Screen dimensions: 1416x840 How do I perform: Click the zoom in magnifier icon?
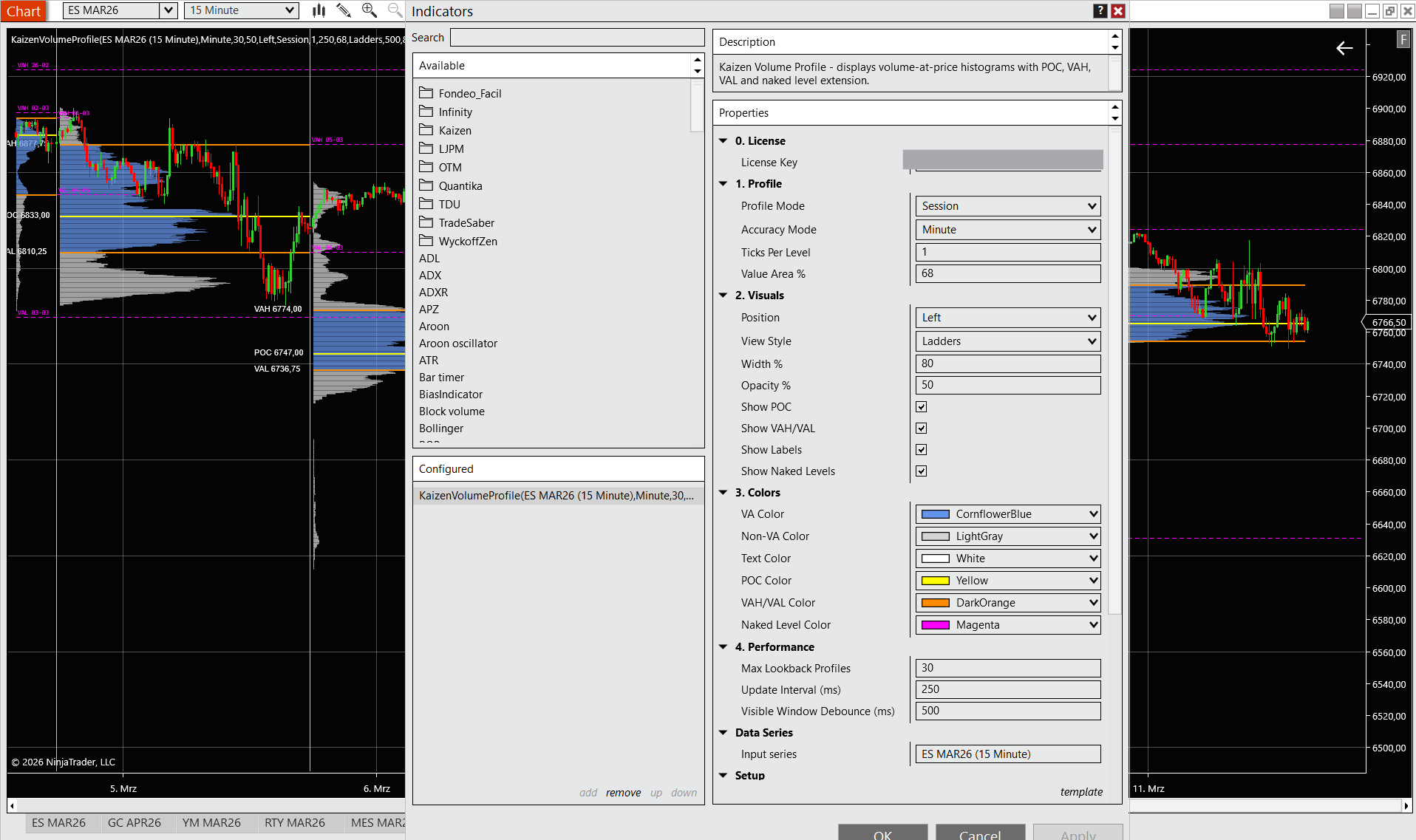[369, 10]
